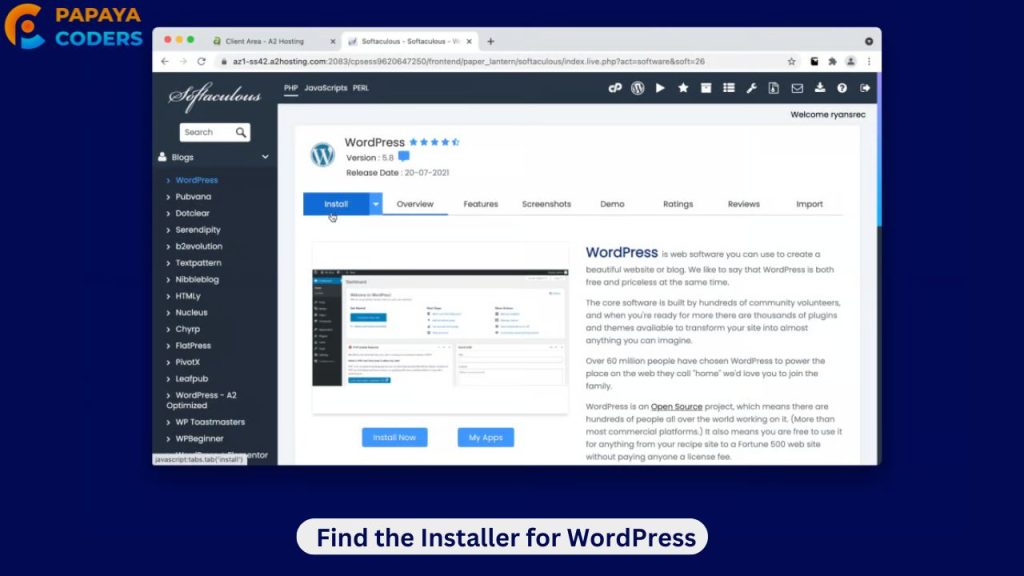1024x576 pixels.
Task: Open a new browser tab
Action: click(490, 41)
